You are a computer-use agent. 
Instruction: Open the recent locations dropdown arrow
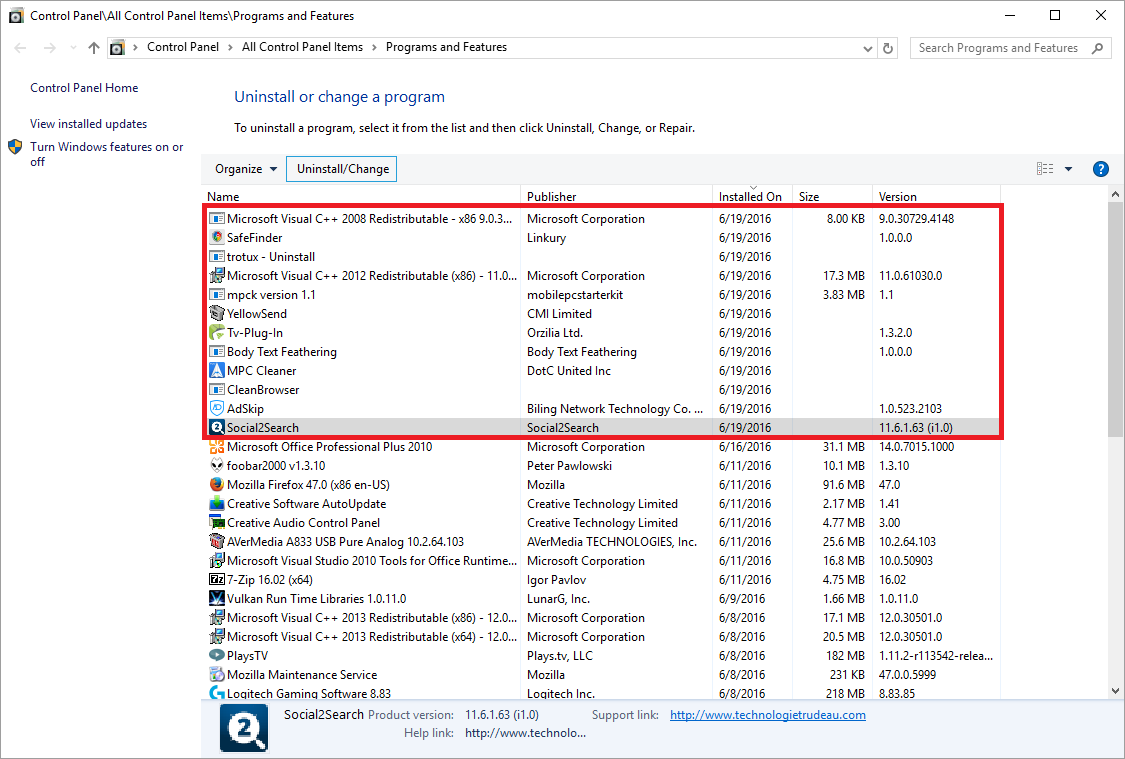click(x=73, y=48)
